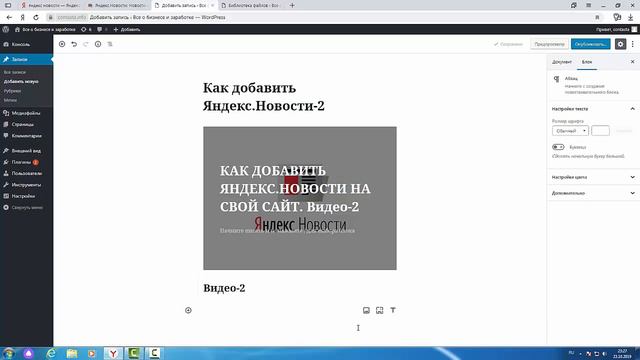Insert an image block shortcut
This screenshot has height=360, width=640.
click(x=366, y=310)
